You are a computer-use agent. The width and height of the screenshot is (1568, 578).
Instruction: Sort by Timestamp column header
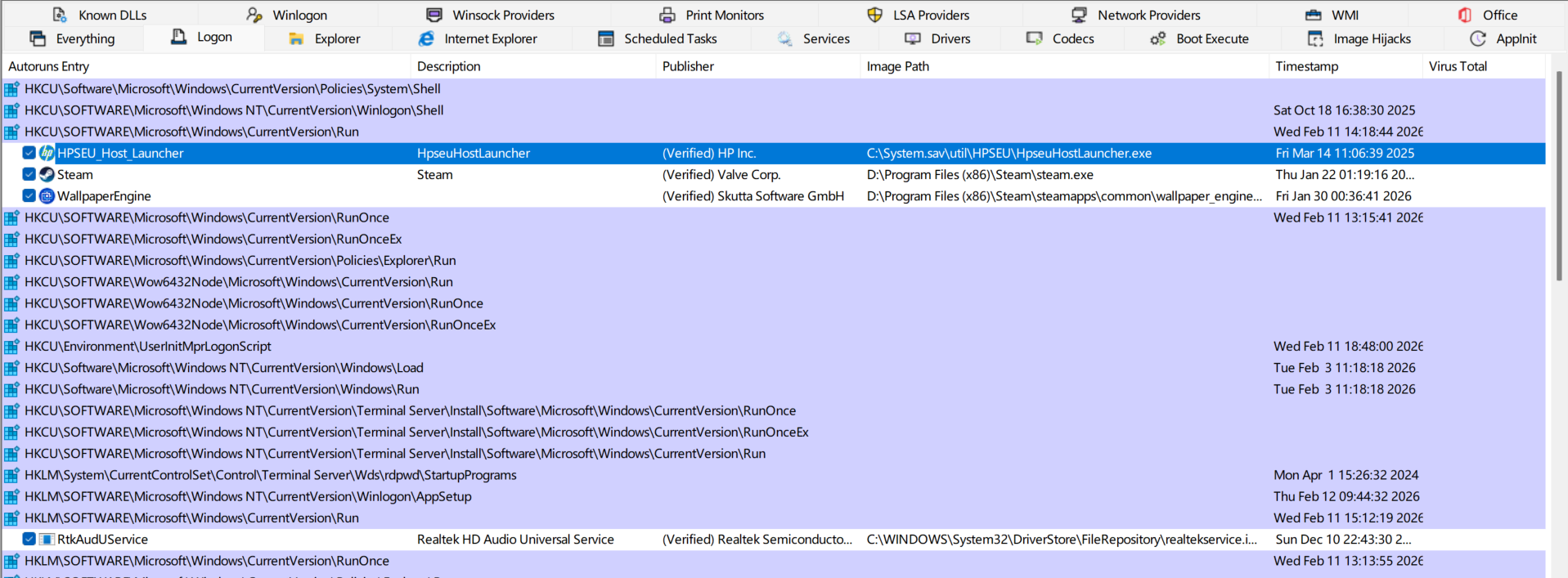(1346, 66)
